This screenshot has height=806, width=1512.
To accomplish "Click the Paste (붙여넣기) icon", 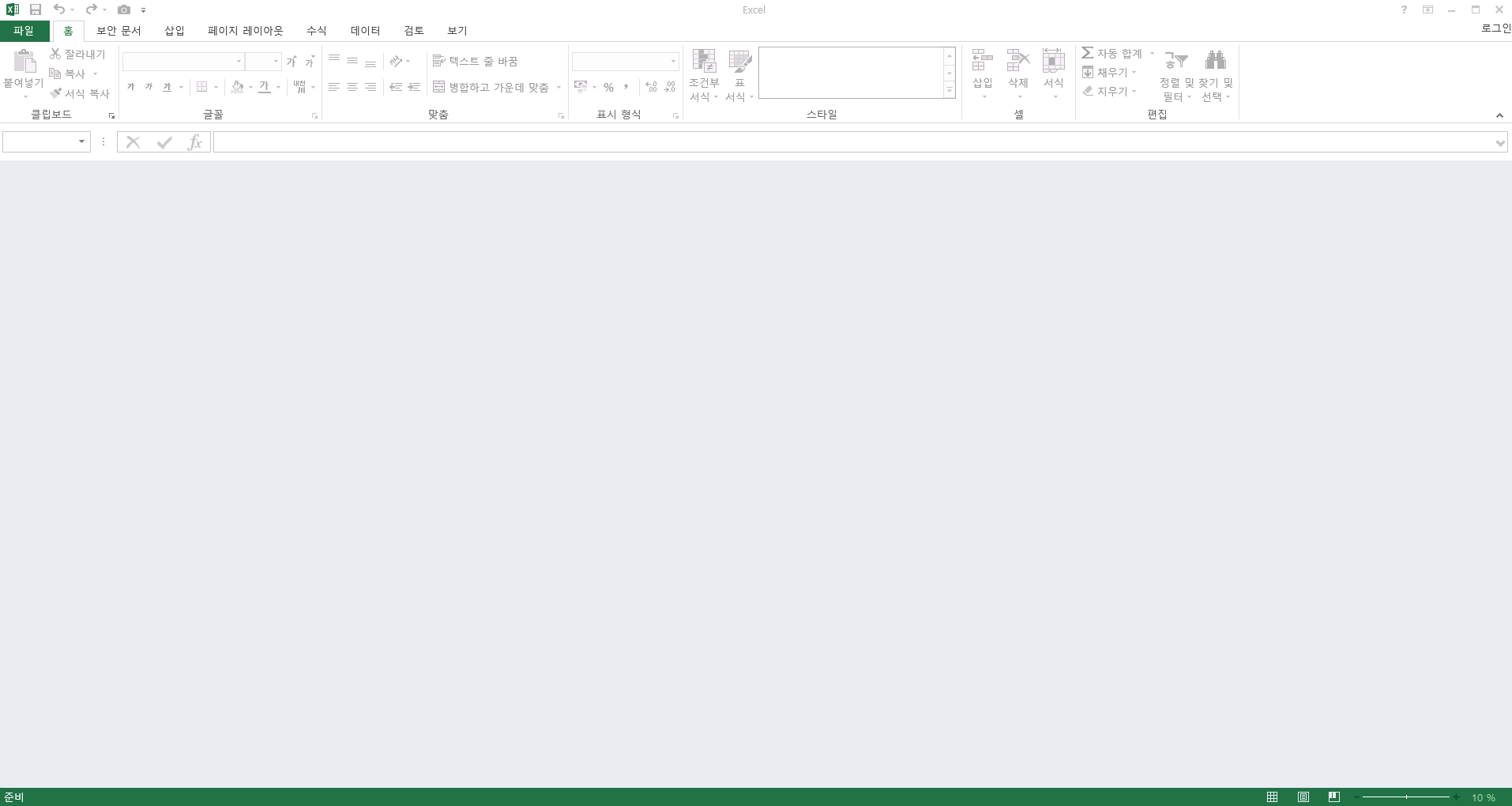I will click(24, 62).
